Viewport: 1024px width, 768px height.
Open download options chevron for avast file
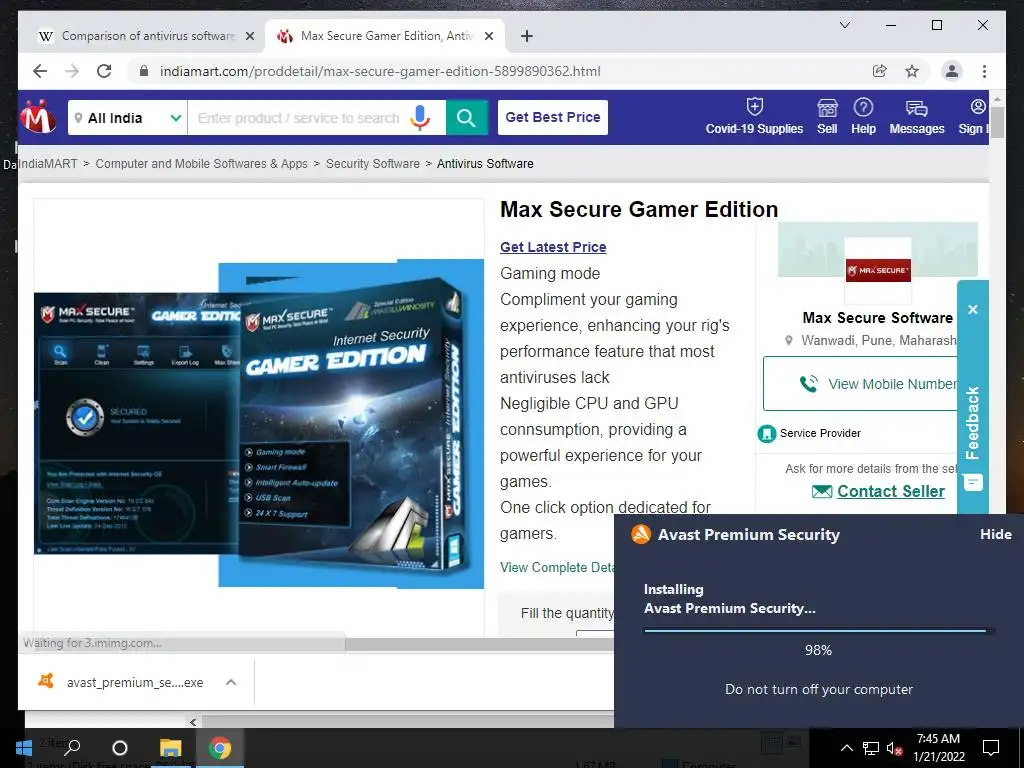coord(231,682)
